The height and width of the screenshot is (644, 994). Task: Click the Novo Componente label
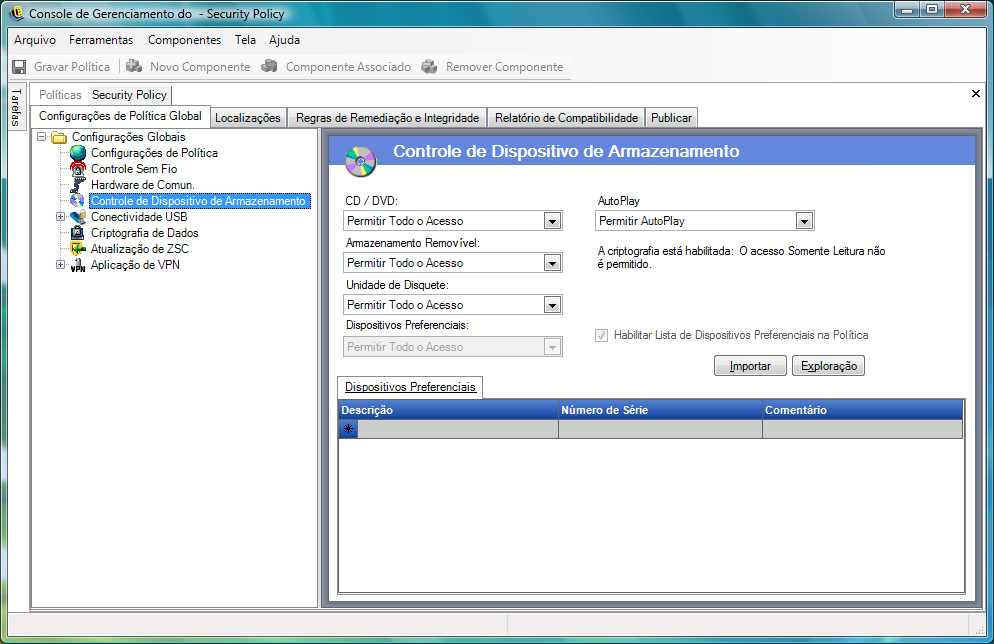[200, 67]
